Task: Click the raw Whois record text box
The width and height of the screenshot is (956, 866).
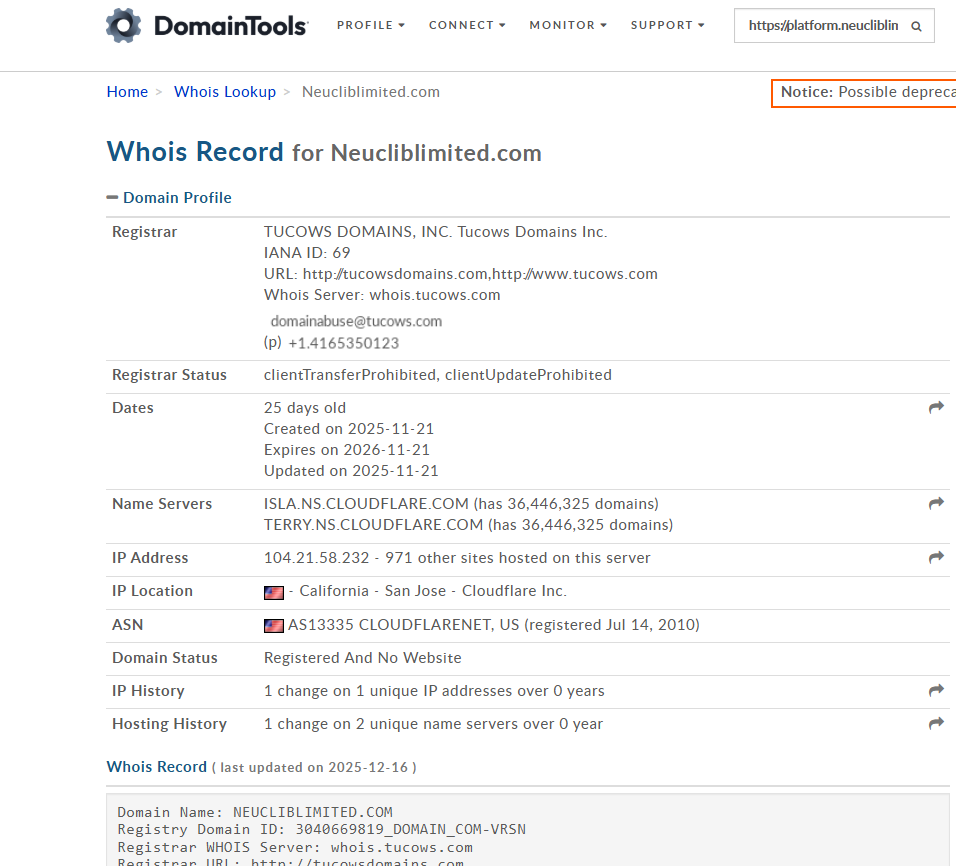Action: [x=528, y=830]
